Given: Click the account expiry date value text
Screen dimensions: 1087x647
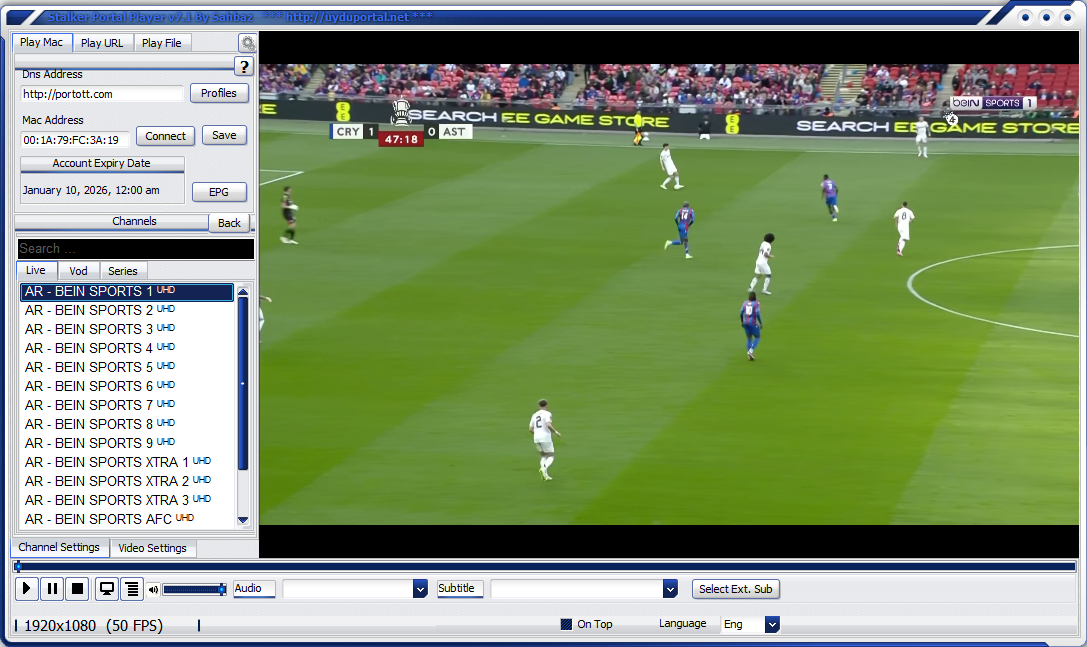Looking at the screenshot, I should pyautogui.click(x=91, y=190).
